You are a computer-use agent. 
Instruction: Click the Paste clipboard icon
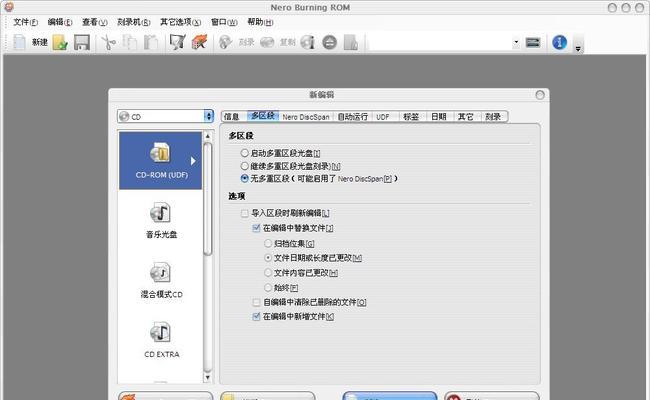pos(151,42)
